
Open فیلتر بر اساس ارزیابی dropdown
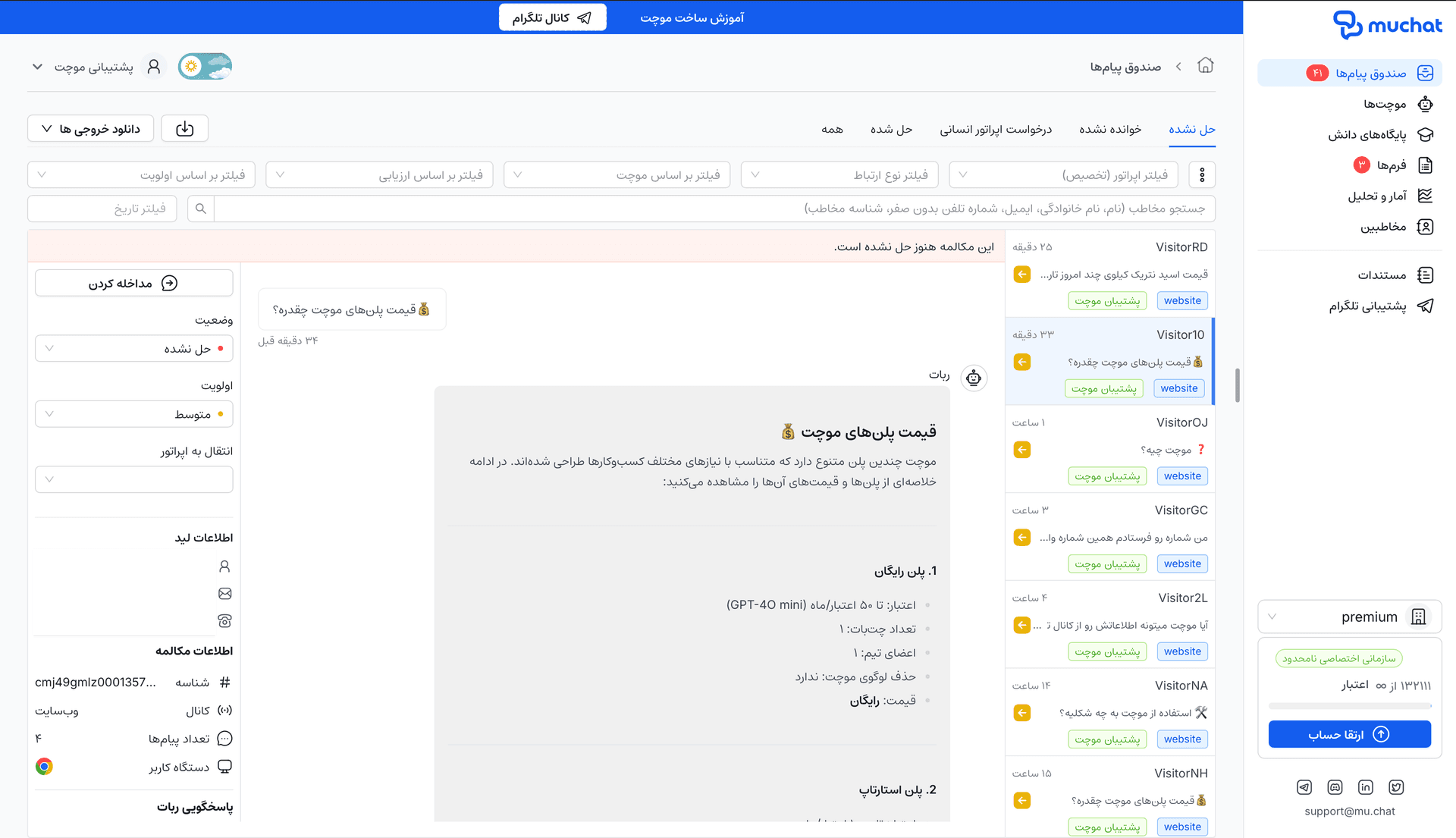(x=380, y=175)
